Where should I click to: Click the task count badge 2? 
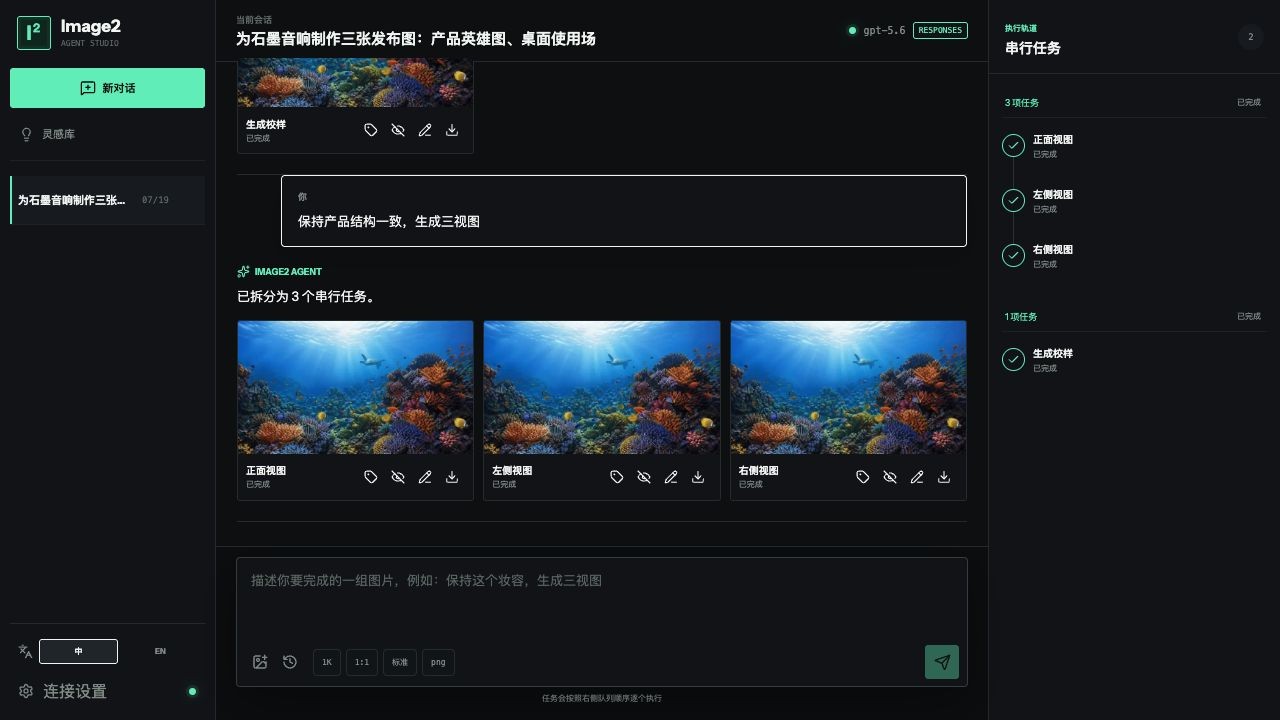click(x=1250, y=37)
